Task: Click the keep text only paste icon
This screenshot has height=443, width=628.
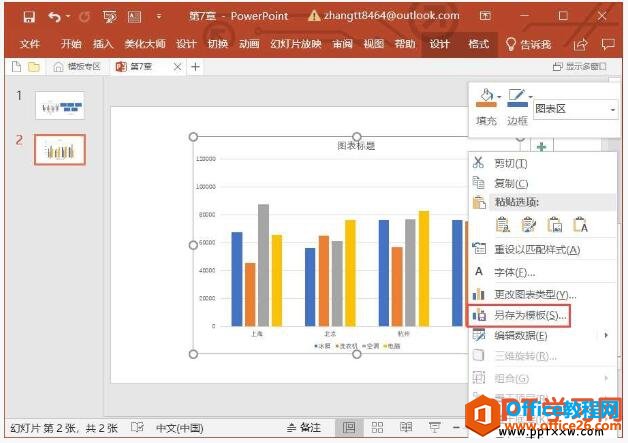Action: (x=580, y=225)
